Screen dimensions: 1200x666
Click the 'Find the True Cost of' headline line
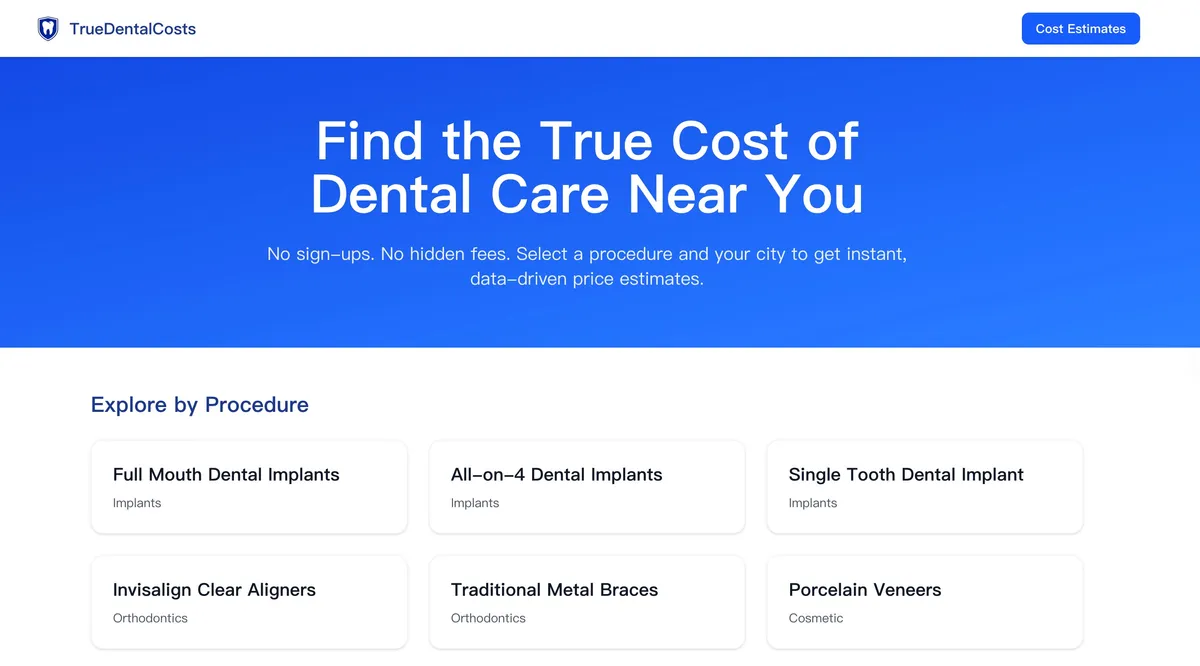tap(587, 141)
